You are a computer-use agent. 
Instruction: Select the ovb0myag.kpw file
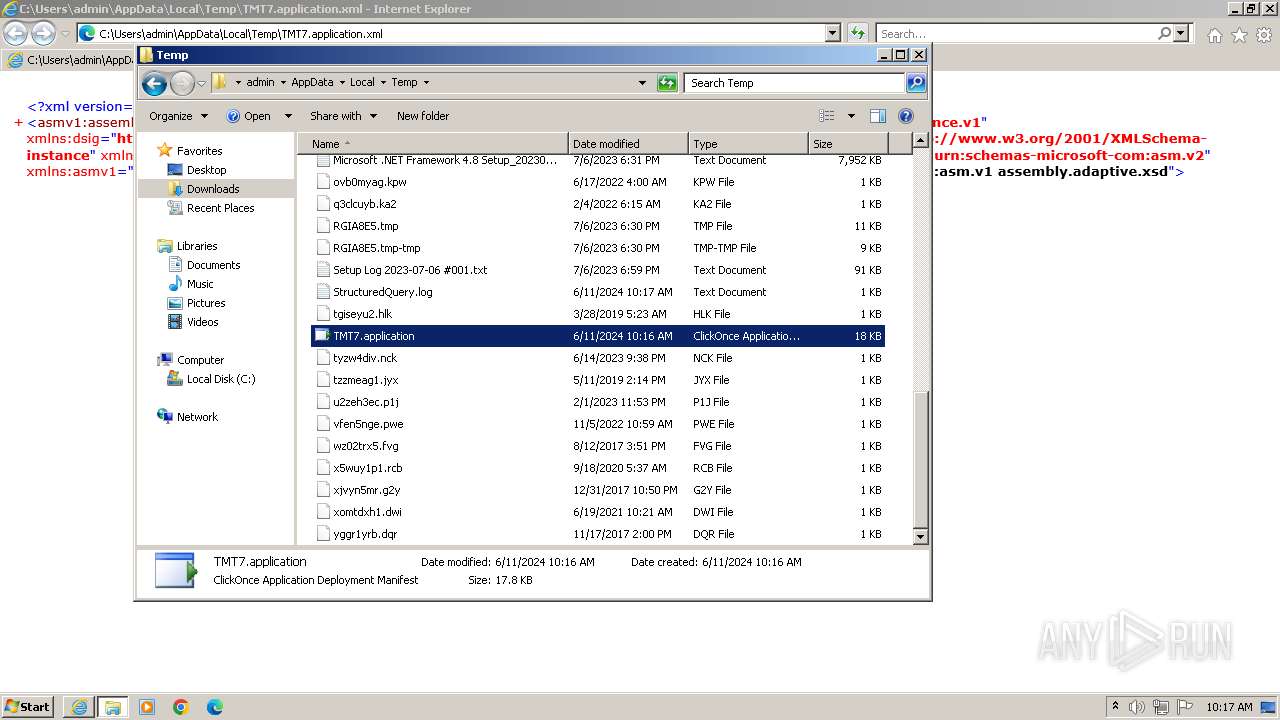(x=598, y=182)
